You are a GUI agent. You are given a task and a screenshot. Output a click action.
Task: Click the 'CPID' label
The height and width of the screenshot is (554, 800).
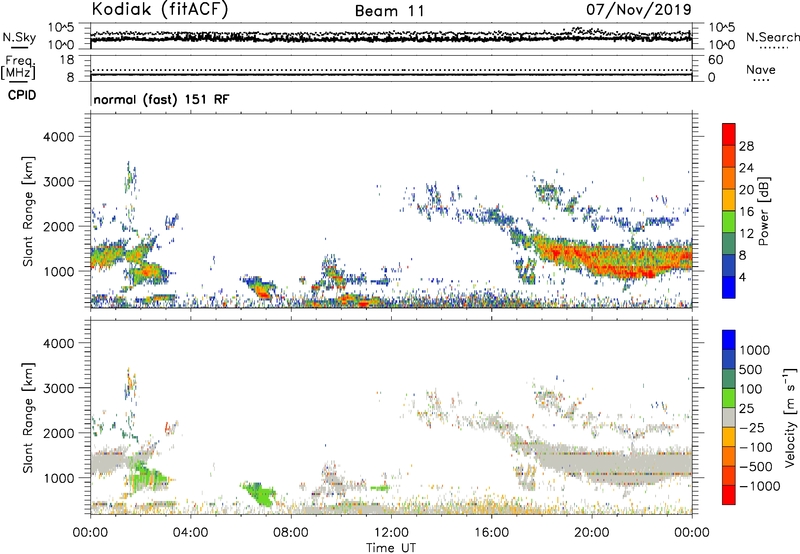[22, 95]
